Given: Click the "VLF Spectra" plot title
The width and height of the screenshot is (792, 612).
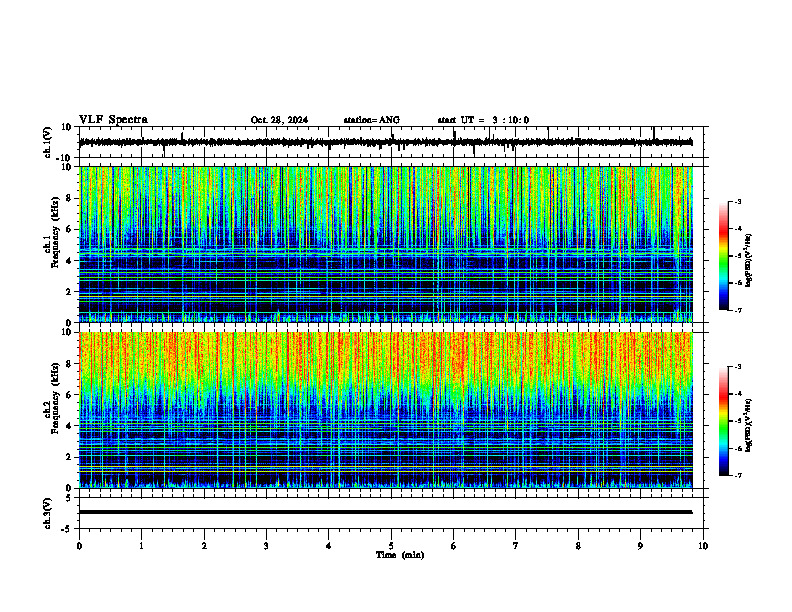Looking at the screenshot, I should point(113,120).
